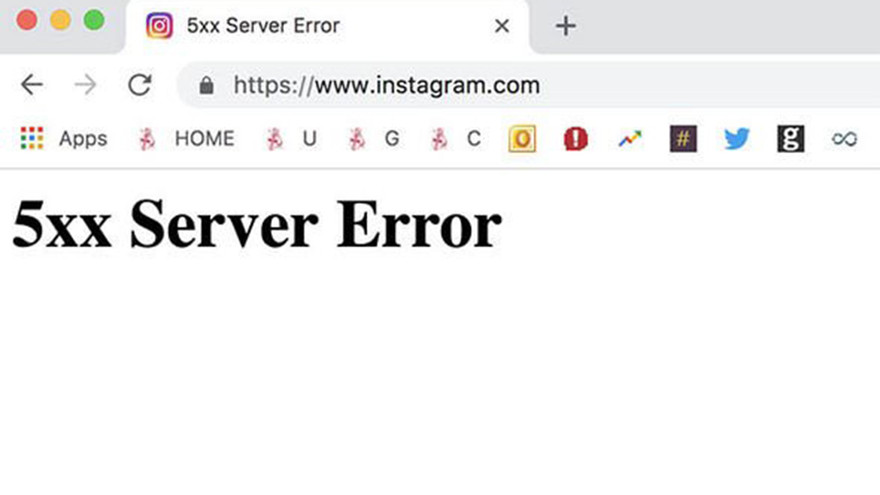The width and height of the screenshot is (880, 495).
Task: Open the C bookmark
Action: [x=456, y=139]
